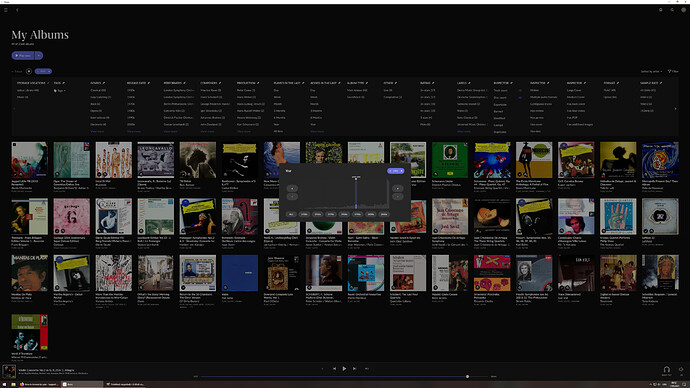The image size is (690, 388).
Task: Open the audio zone headphone icon
Action: pos(667,369)
